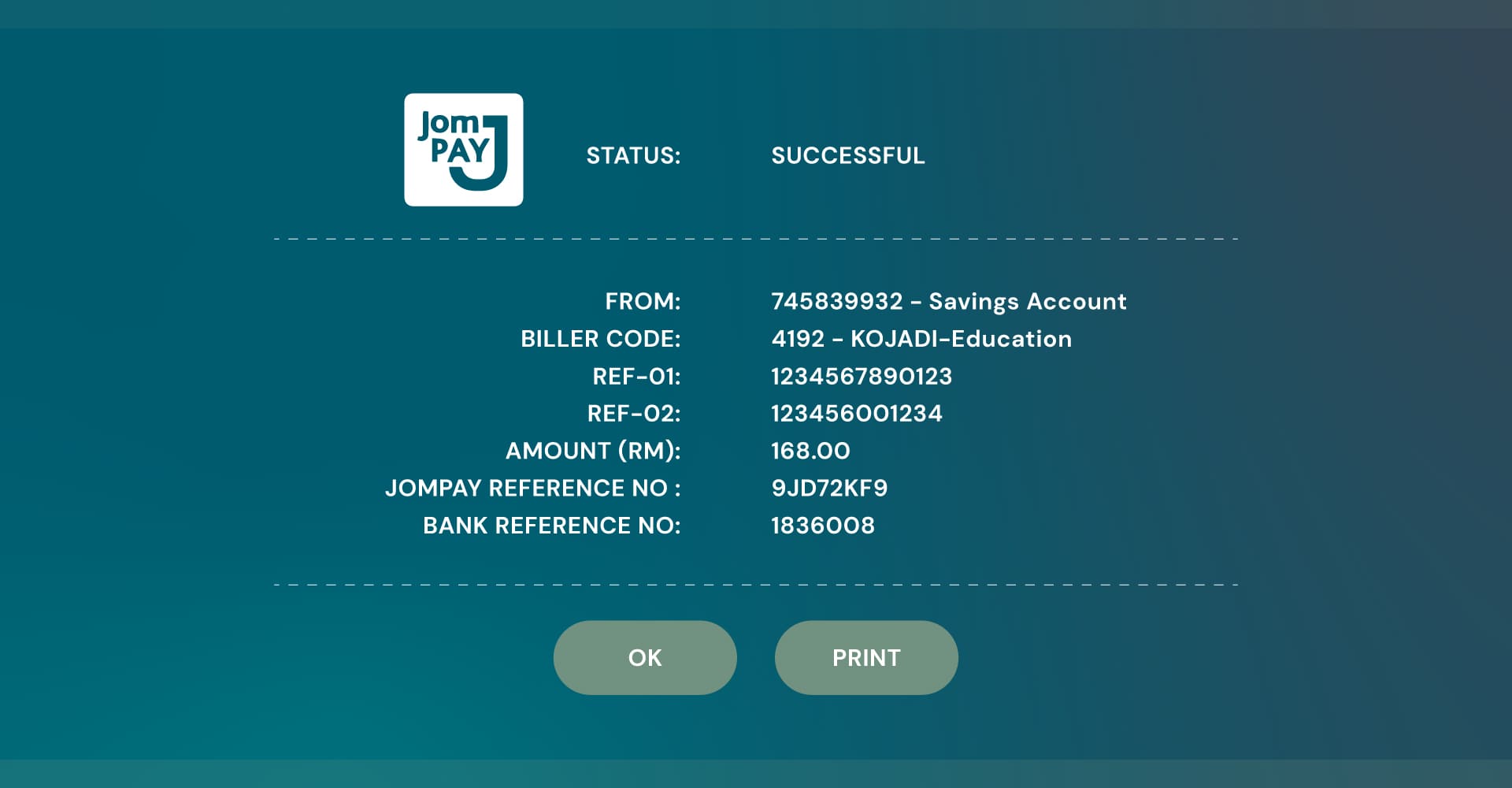This screenshot has height=788, width=1512.
Task: Click the REF-01 label
Action: 636,377
